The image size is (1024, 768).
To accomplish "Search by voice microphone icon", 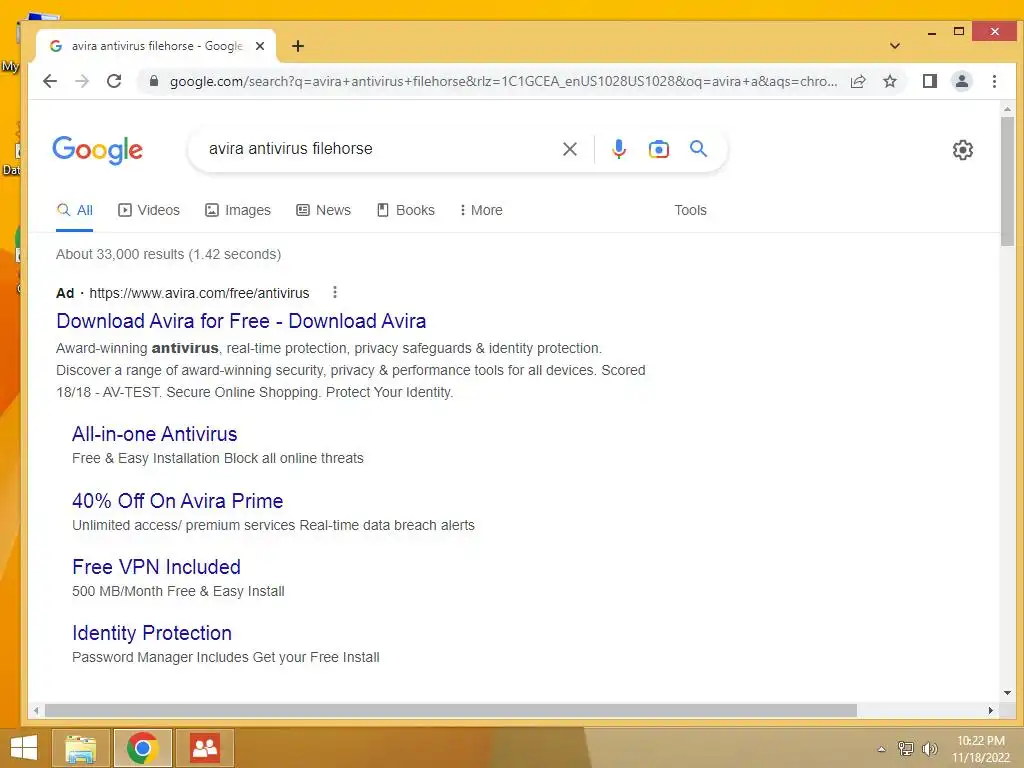I will [x=618, y=149].
